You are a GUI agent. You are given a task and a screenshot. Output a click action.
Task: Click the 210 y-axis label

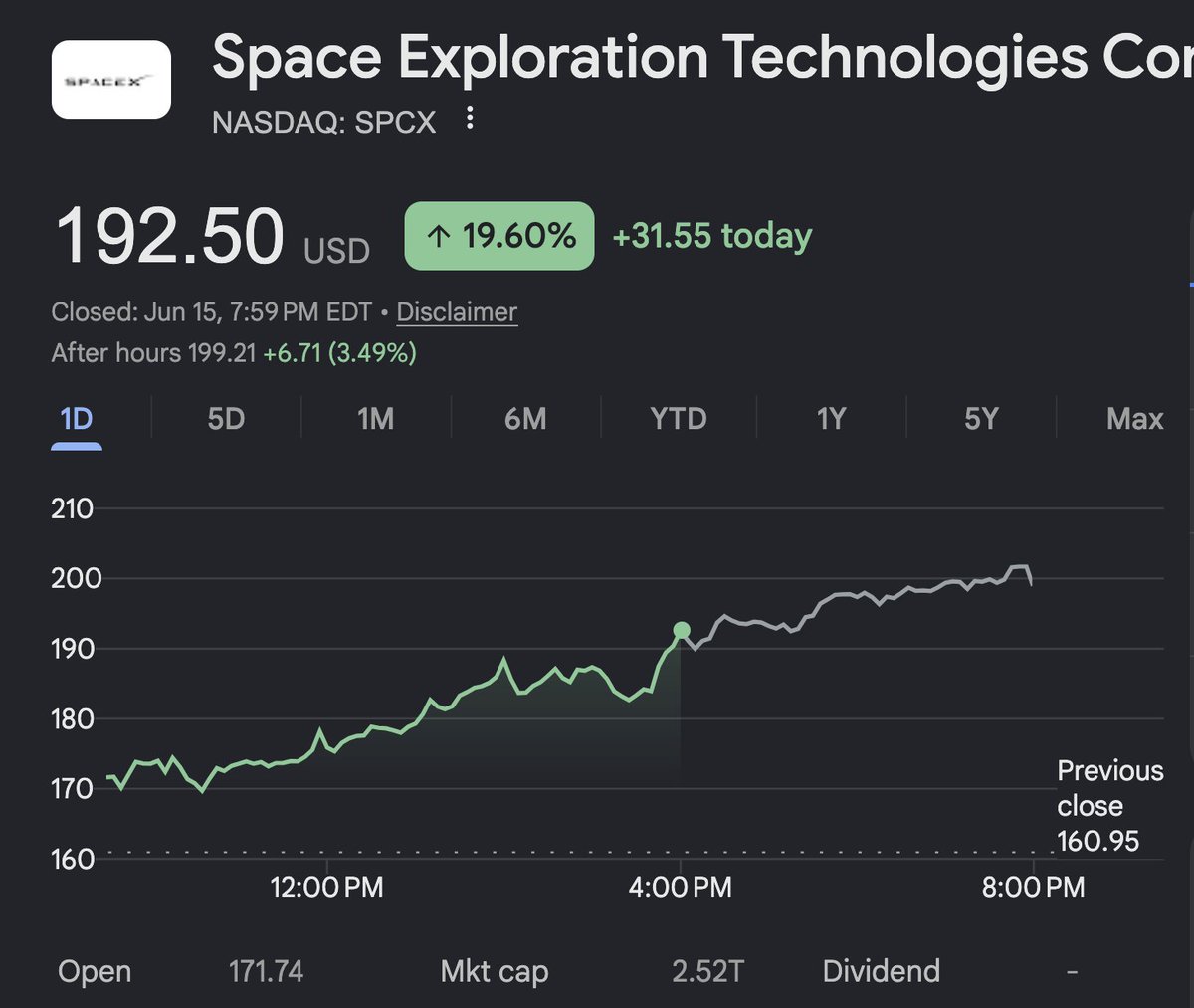[x=72, y=508]
